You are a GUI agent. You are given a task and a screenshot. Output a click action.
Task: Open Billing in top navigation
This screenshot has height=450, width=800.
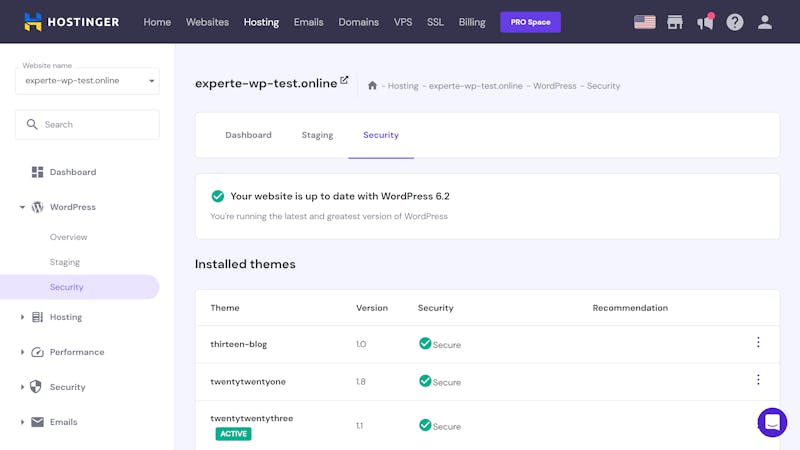point(472,22)
